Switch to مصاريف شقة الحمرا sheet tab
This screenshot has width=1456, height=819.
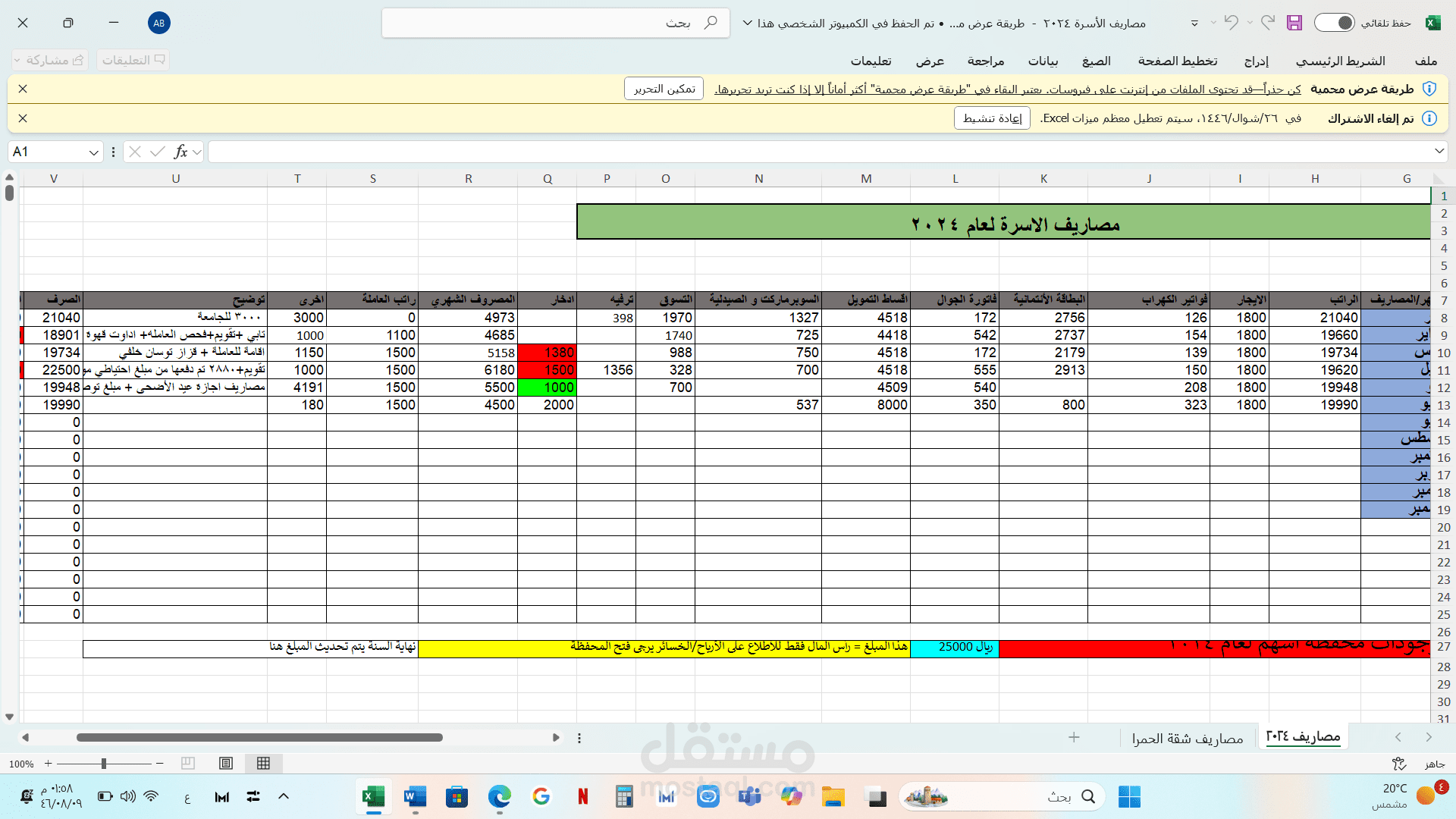(1188, 738)
